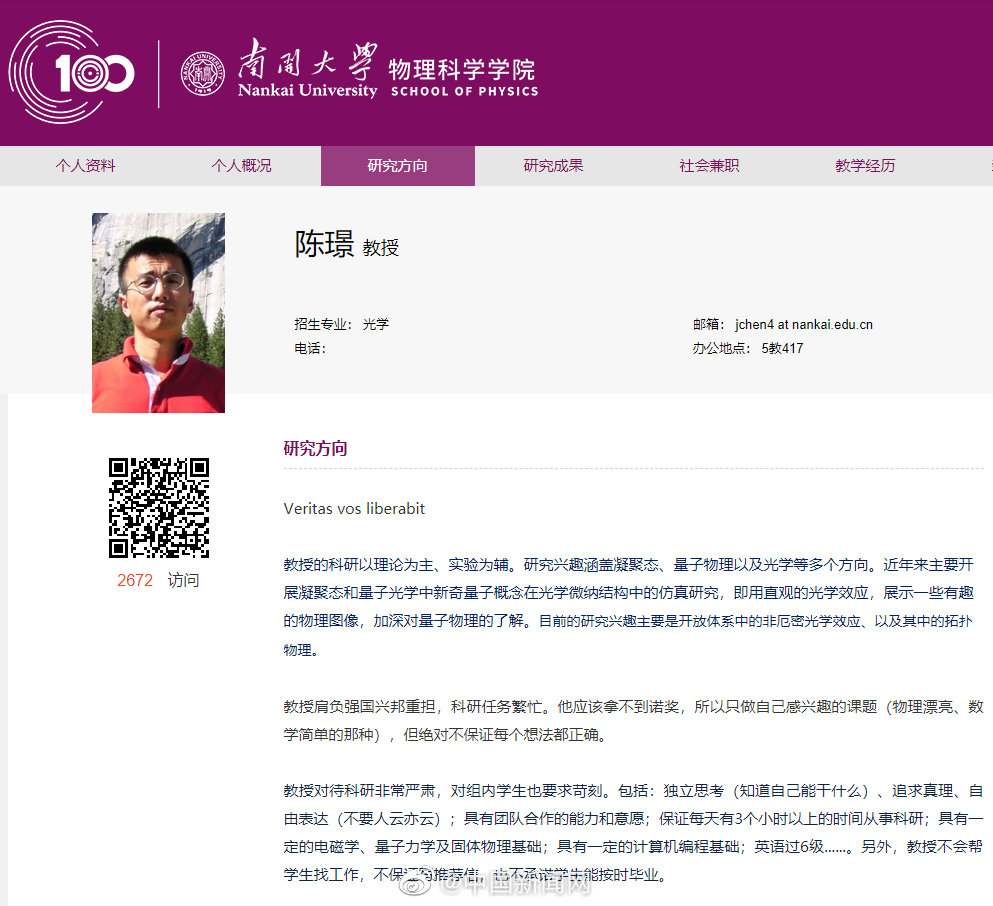Click the 邮箱 label

(x=709, y=325)
